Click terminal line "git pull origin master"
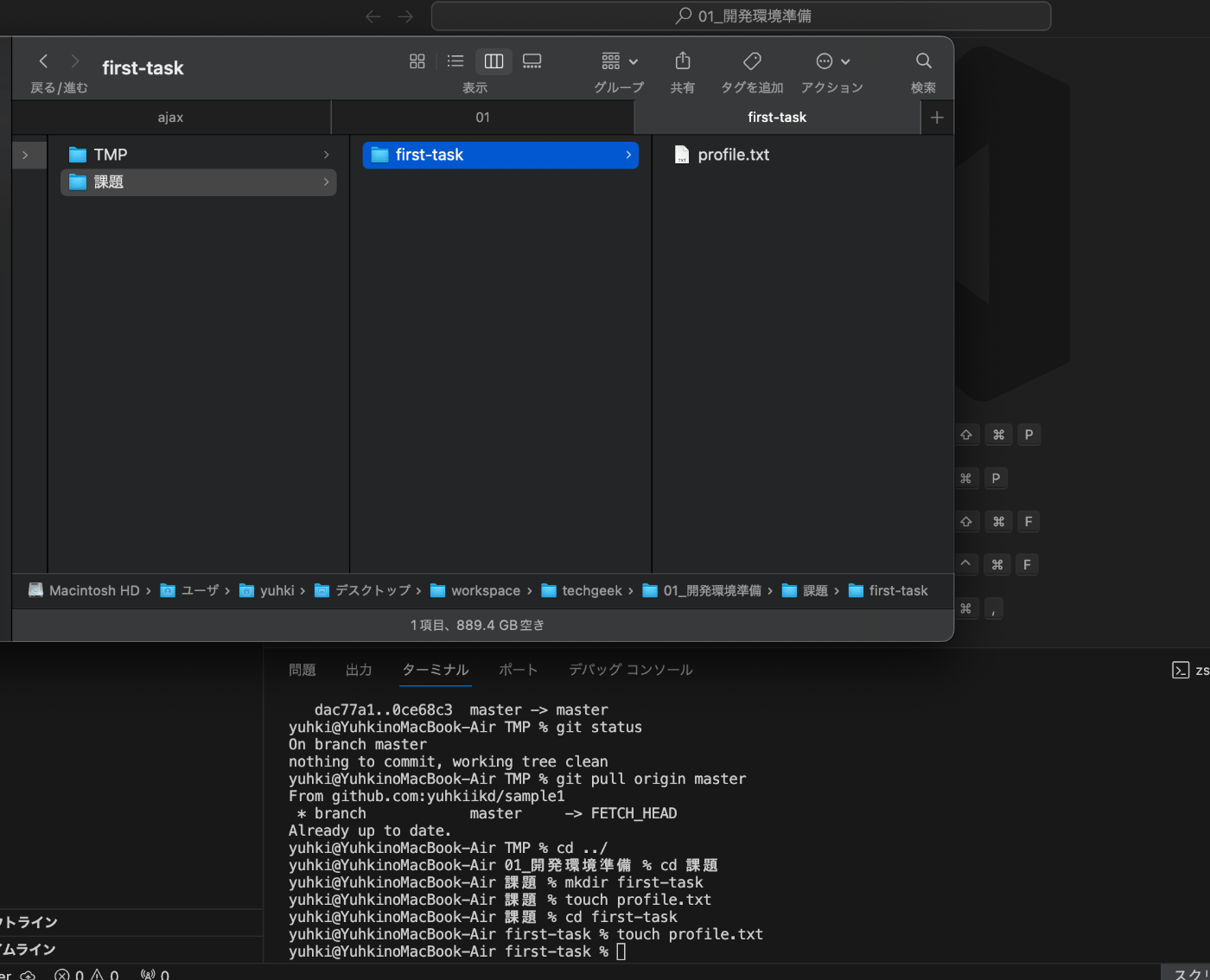Viewport: 1210px width, 980px height. tap(652, 779)
